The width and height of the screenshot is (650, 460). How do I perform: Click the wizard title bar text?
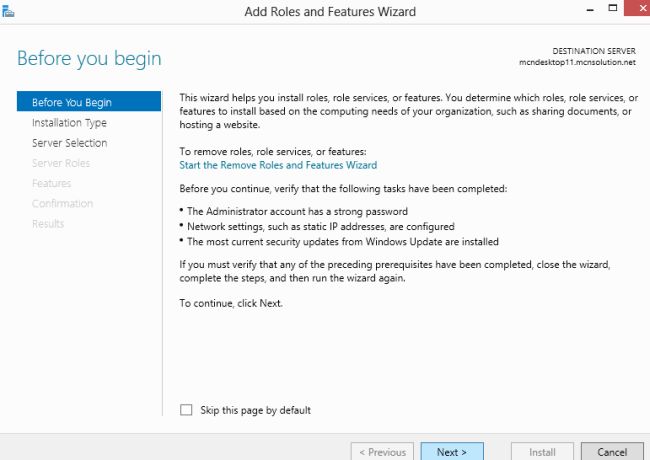click(330, 12)
